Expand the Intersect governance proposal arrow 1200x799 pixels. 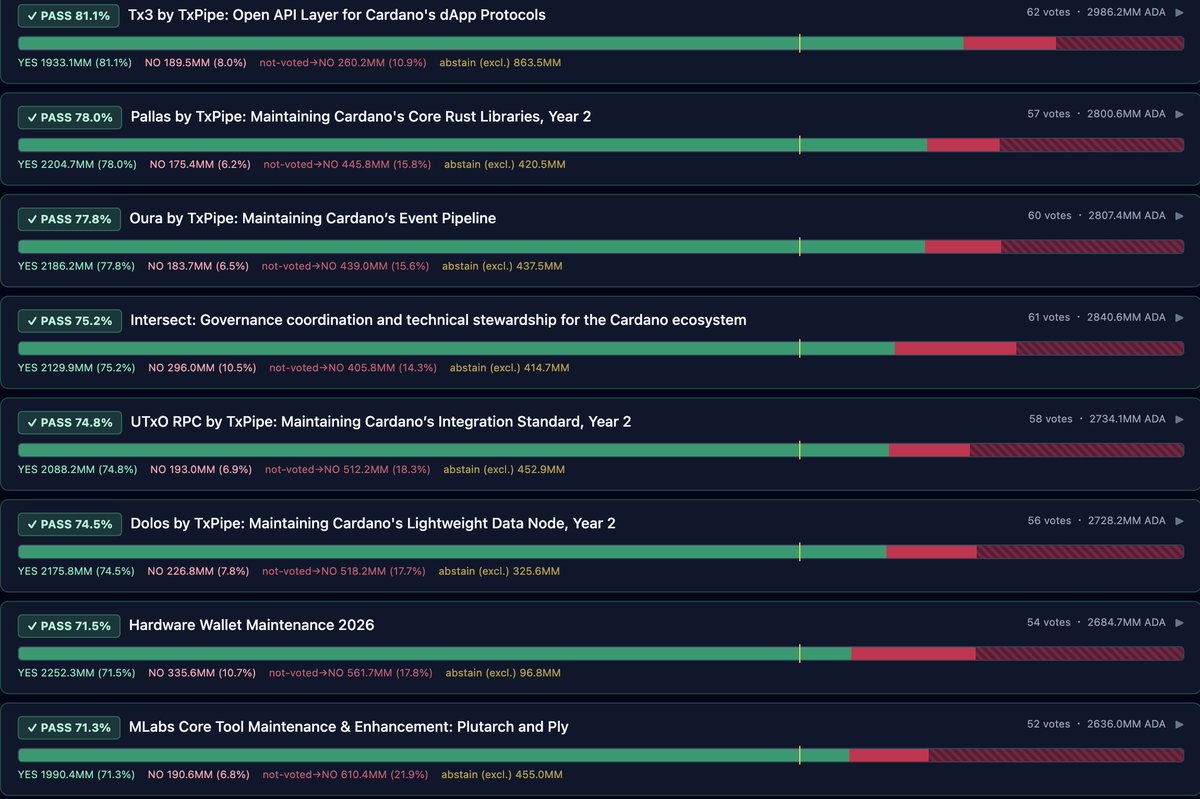[1179, 317]
